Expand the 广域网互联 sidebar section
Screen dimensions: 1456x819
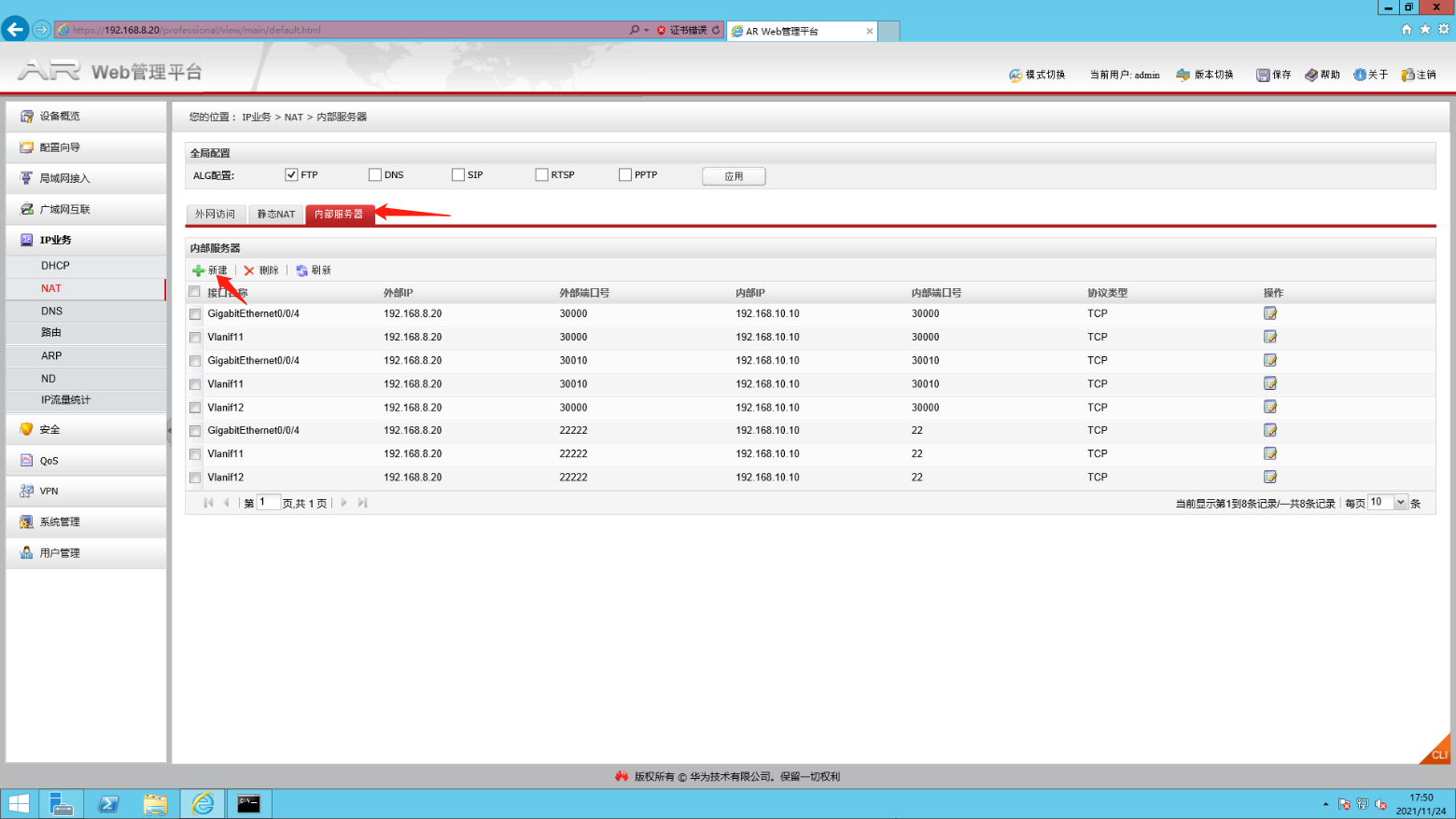tap(86, 209)
